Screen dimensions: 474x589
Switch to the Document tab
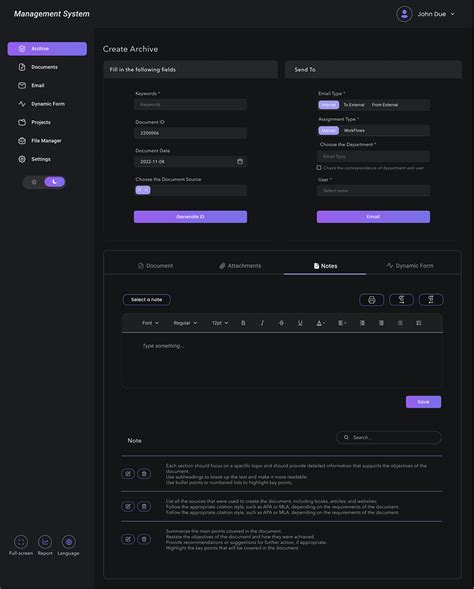tap(155, 266)
